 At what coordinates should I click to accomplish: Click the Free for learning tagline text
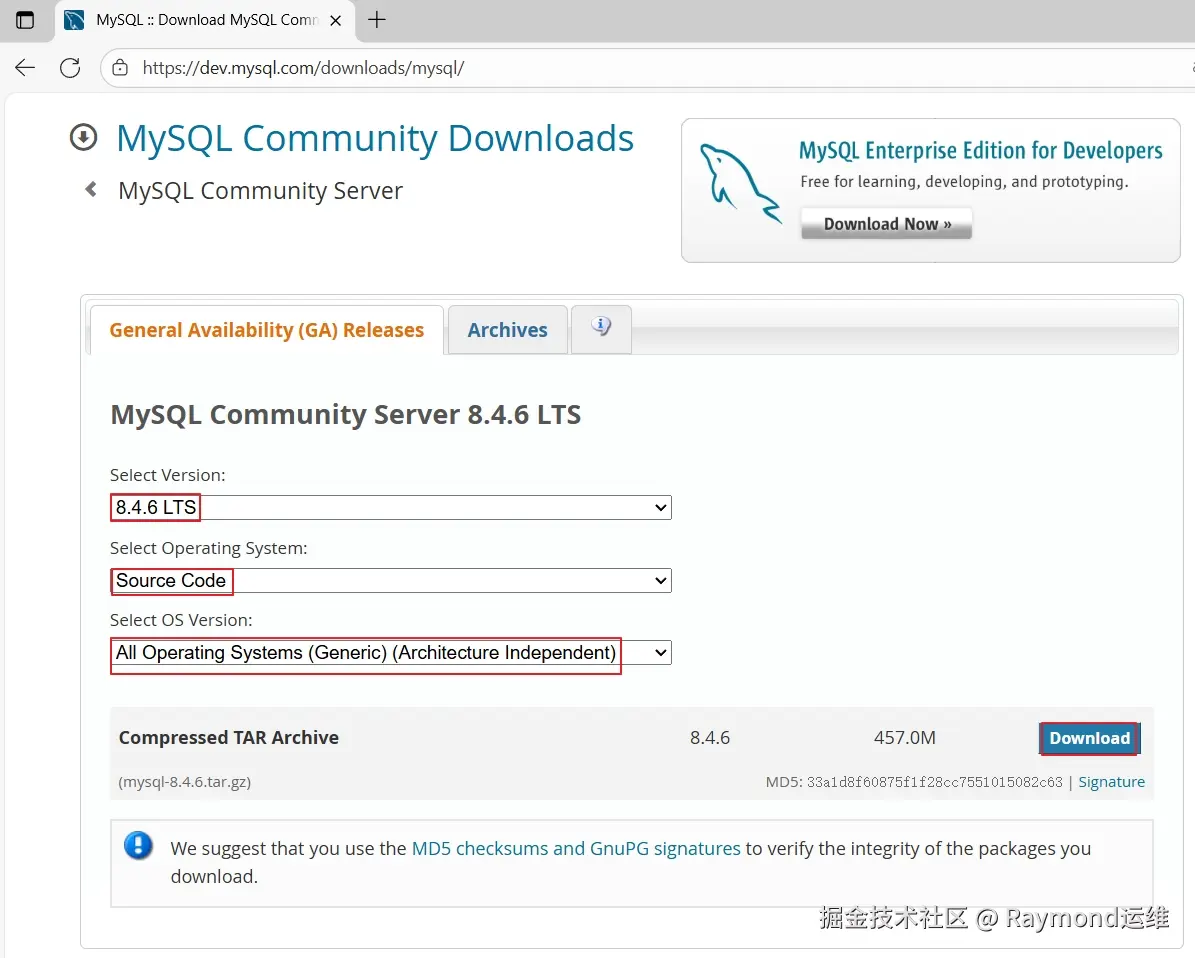[x=964, y=181]
